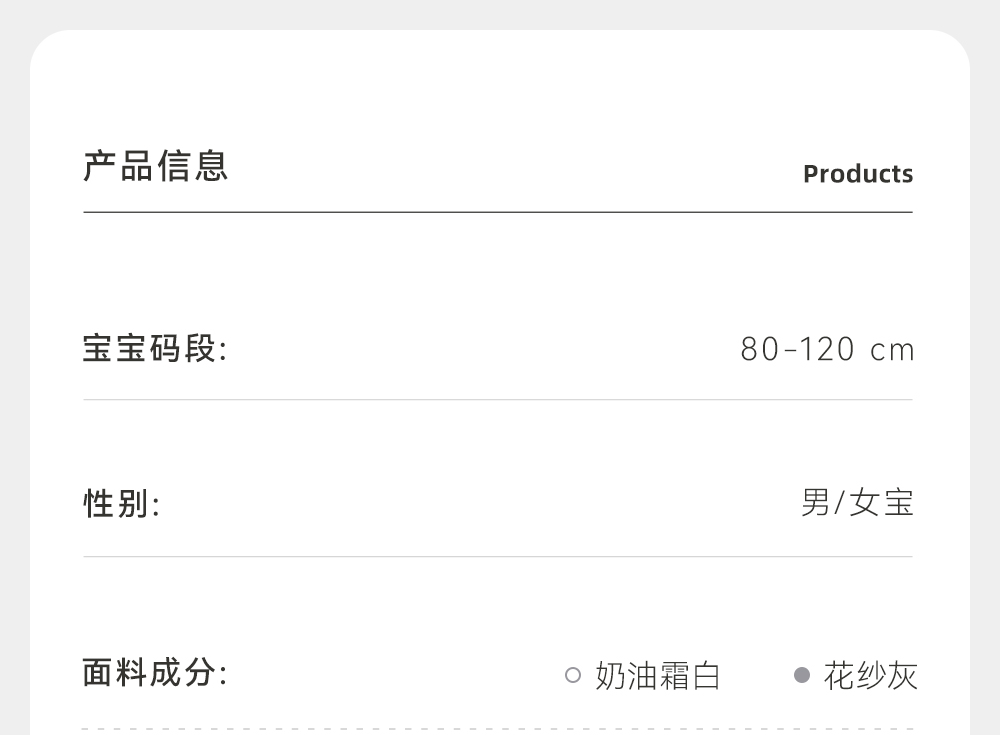Click the 宝宝码段 row label
The height and width of the screenshot is (735, 1000).
click(155, 349)
